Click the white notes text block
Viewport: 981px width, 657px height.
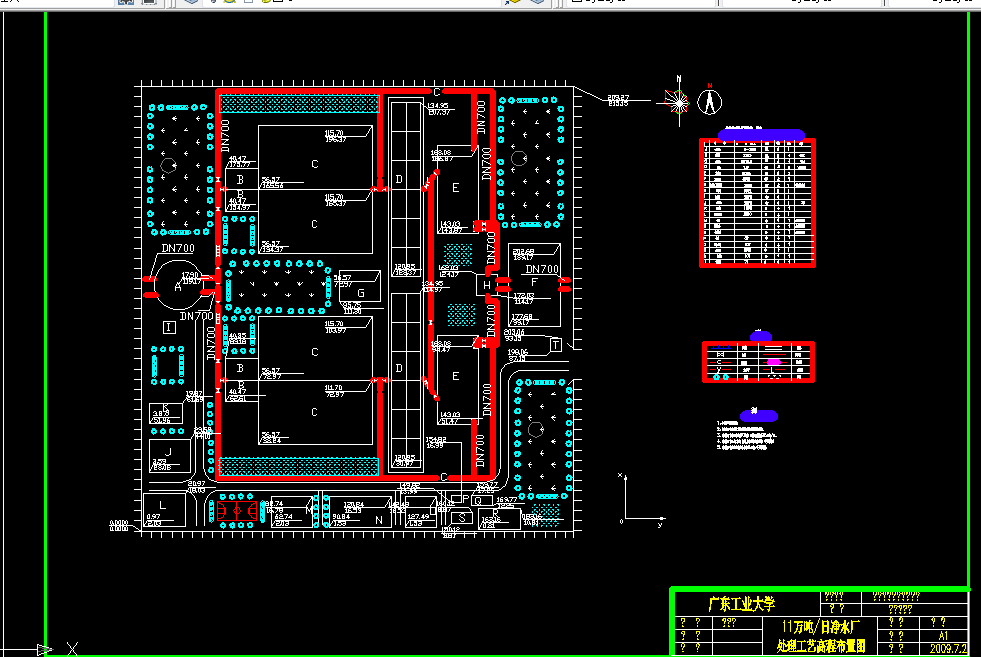[746, 435]
